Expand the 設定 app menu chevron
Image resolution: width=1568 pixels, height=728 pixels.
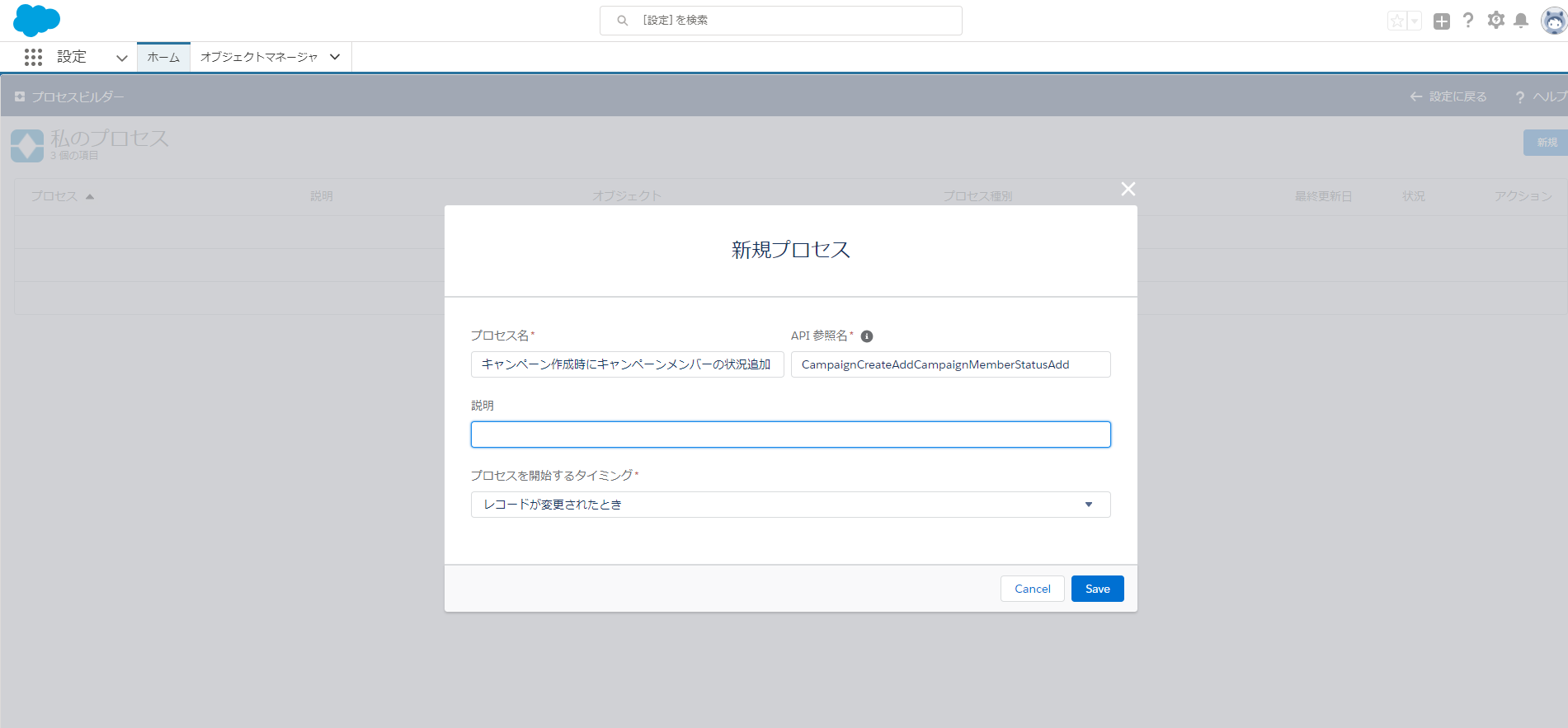click(122, 58)
